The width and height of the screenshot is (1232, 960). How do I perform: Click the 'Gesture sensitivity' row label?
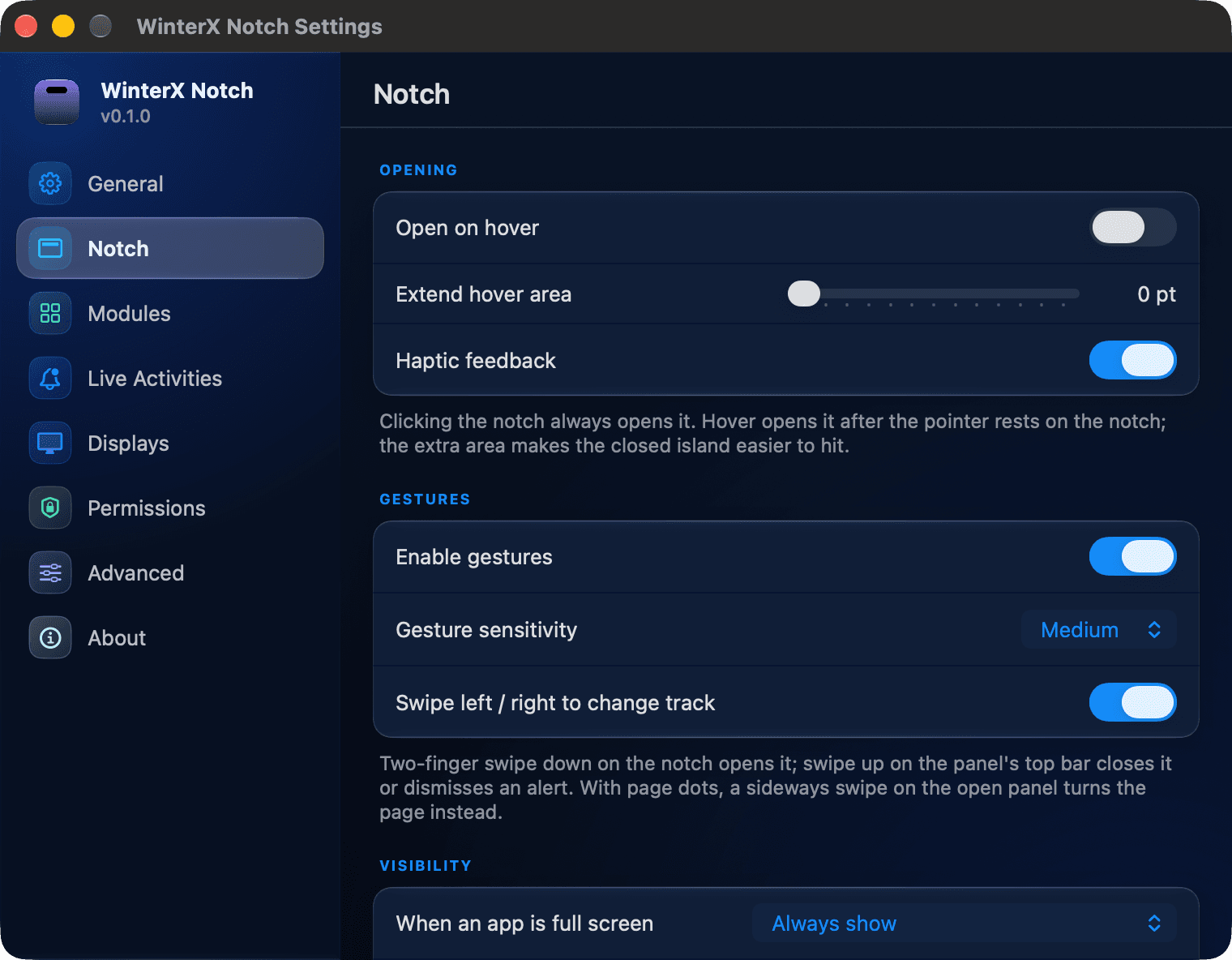click(x=486, y=630)
